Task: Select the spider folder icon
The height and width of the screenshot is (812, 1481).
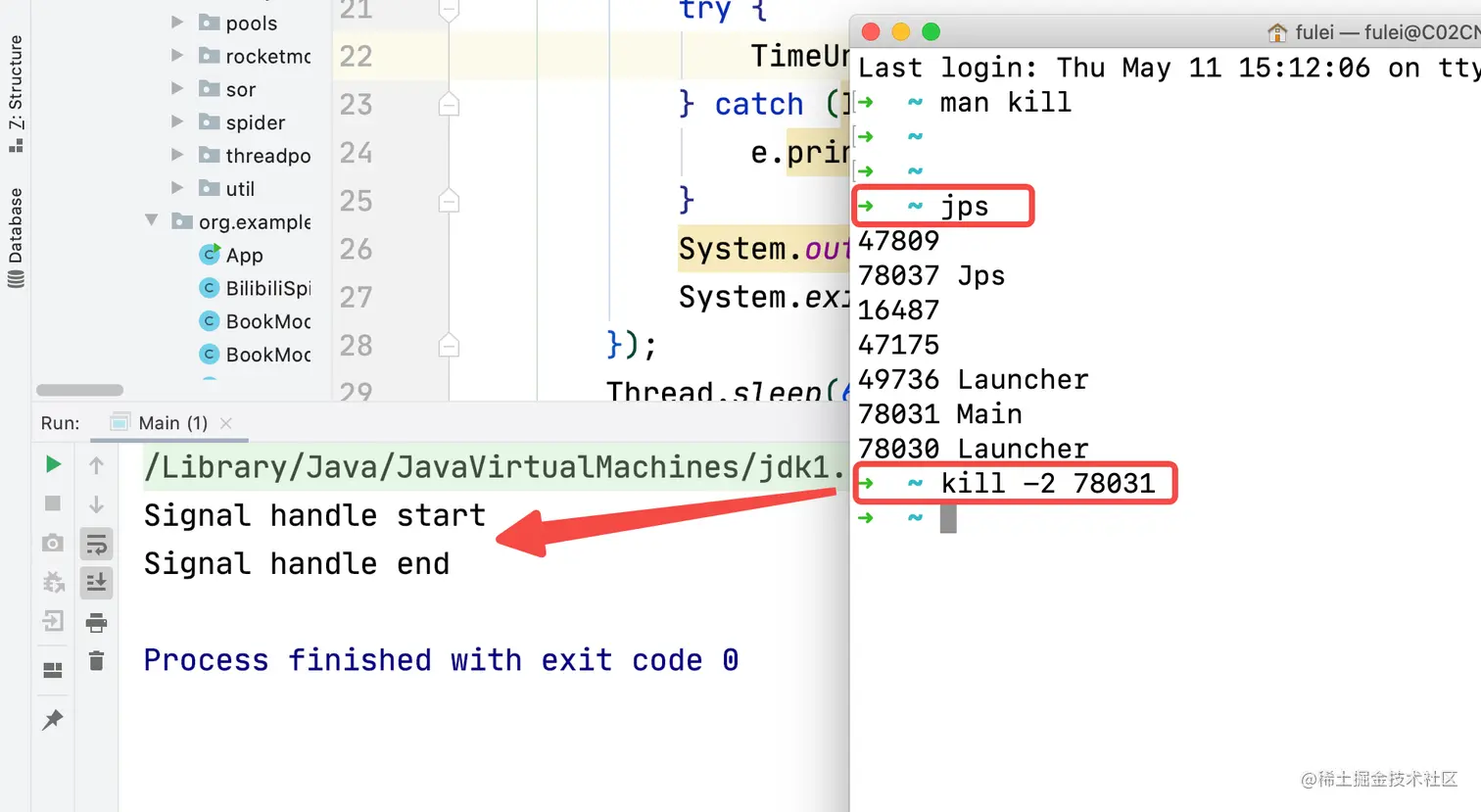Action: coord(209,121)
